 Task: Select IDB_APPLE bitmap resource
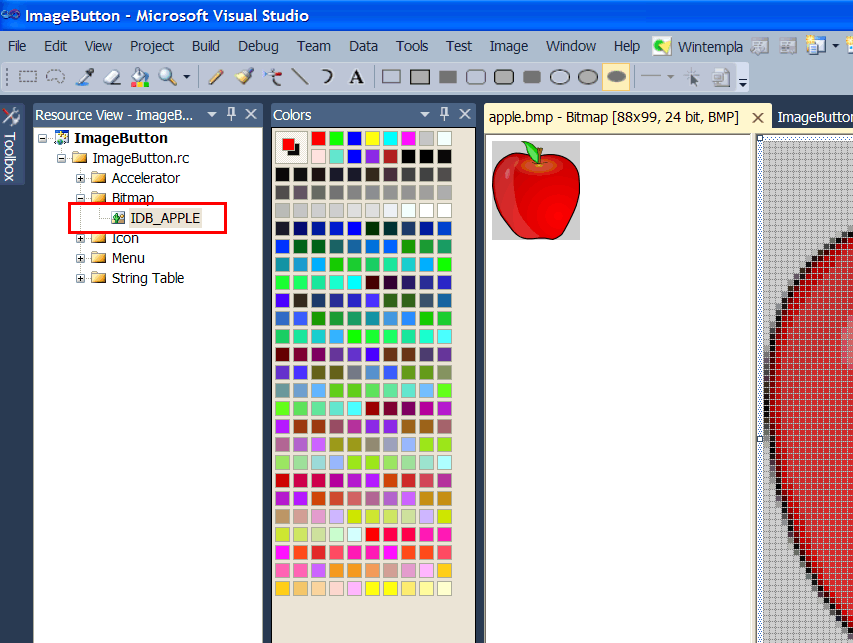165,218
